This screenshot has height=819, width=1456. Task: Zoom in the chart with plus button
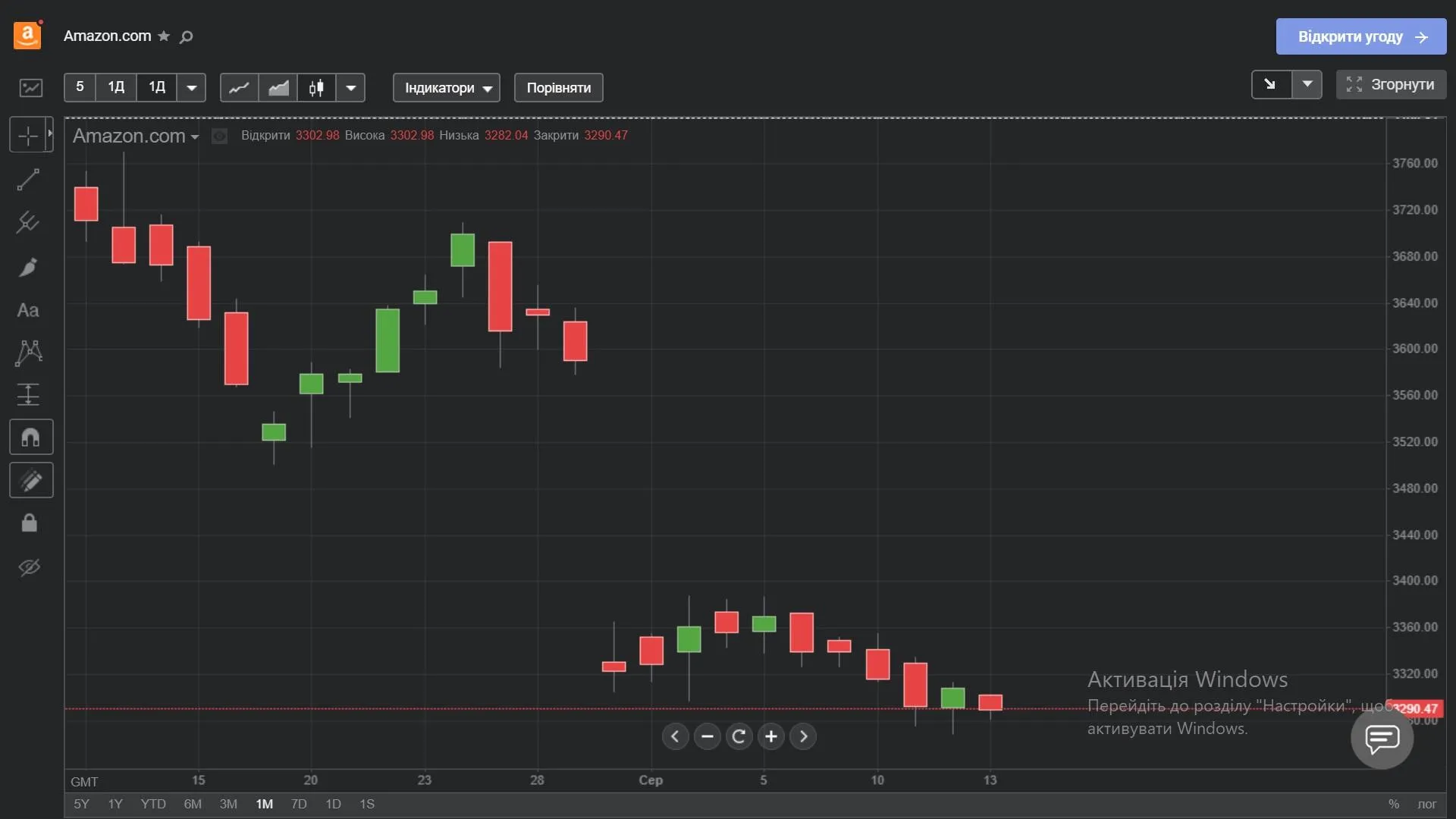coord(771,736)
